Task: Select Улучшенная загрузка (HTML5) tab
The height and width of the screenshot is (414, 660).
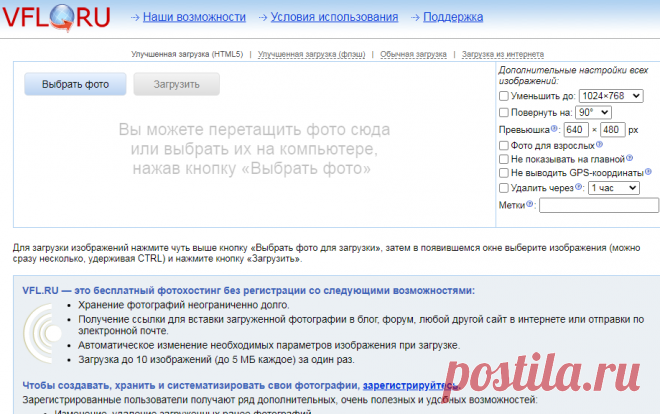Action: coord(187,54)
